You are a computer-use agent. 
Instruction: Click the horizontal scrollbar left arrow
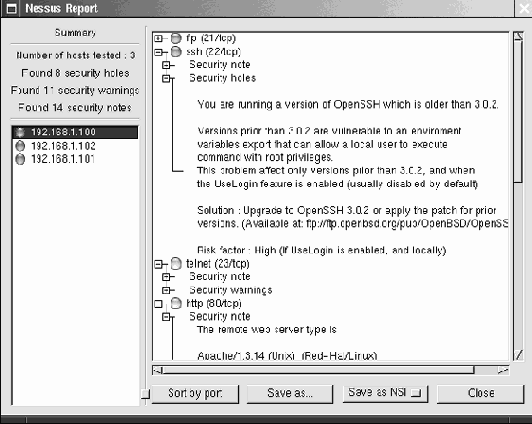tap(157, 370)
